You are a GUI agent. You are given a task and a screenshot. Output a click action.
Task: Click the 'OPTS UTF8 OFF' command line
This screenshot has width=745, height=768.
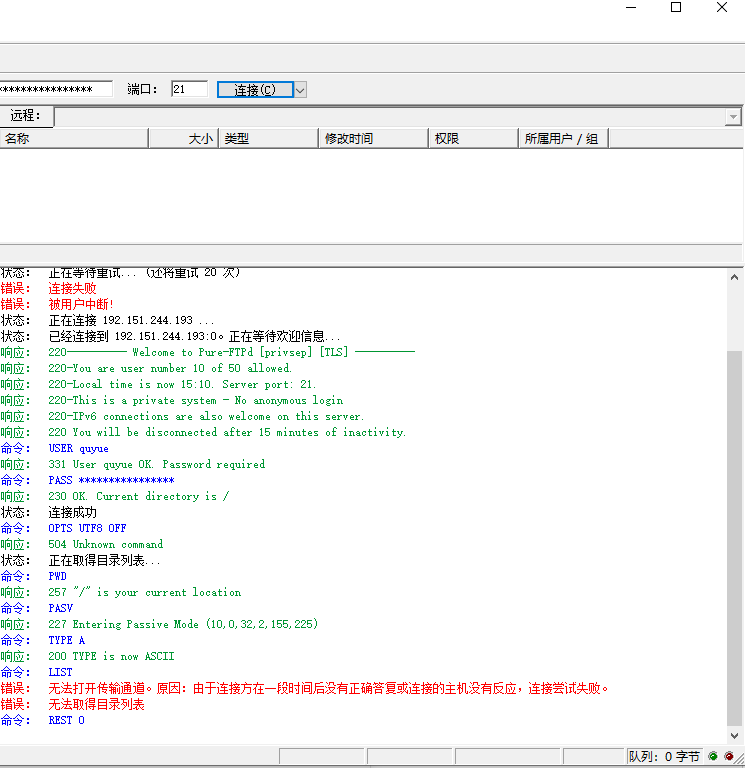(87, 528)
